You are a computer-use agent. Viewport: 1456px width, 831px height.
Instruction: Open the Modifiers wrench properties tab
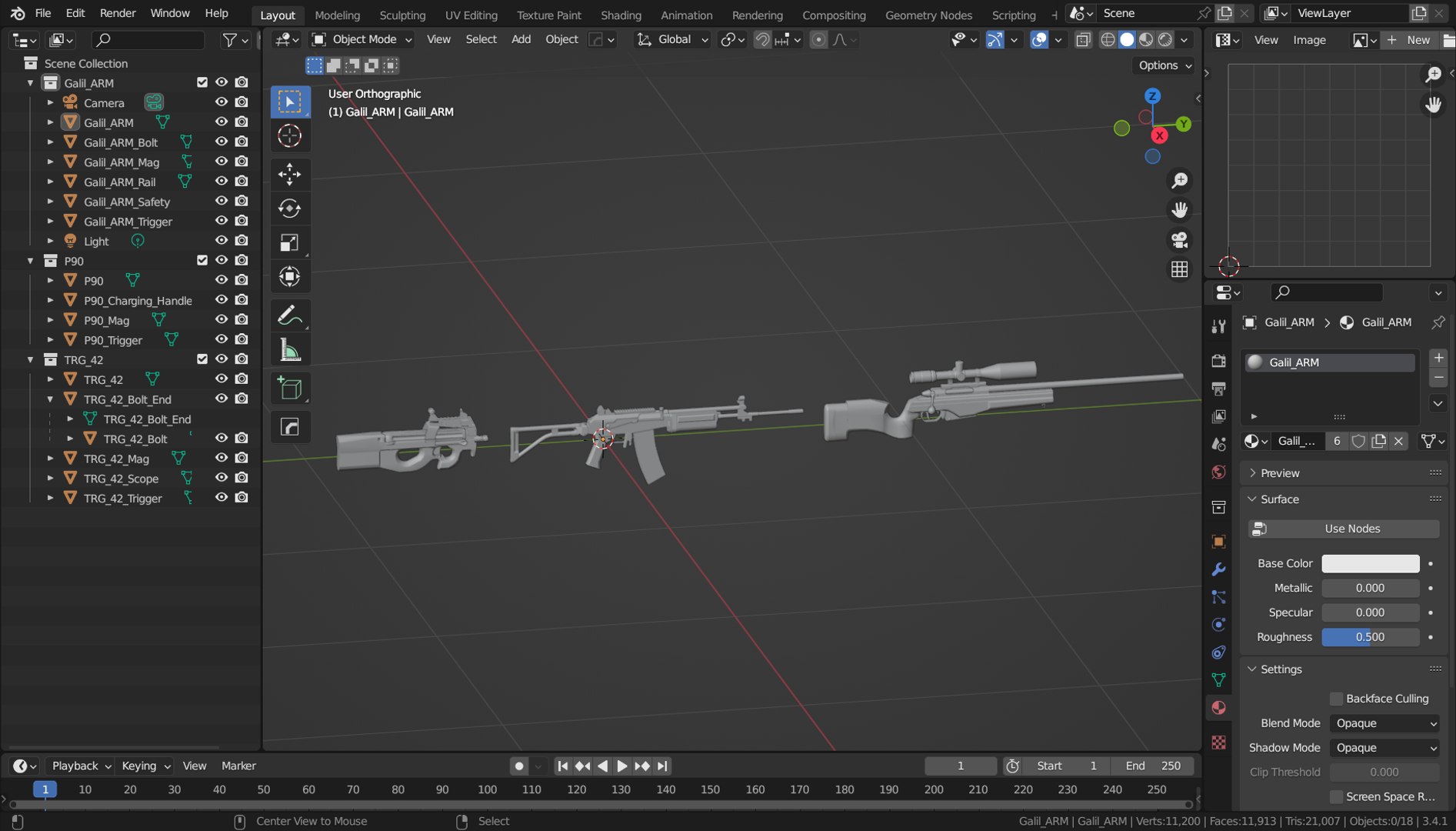pos(1219,569)
